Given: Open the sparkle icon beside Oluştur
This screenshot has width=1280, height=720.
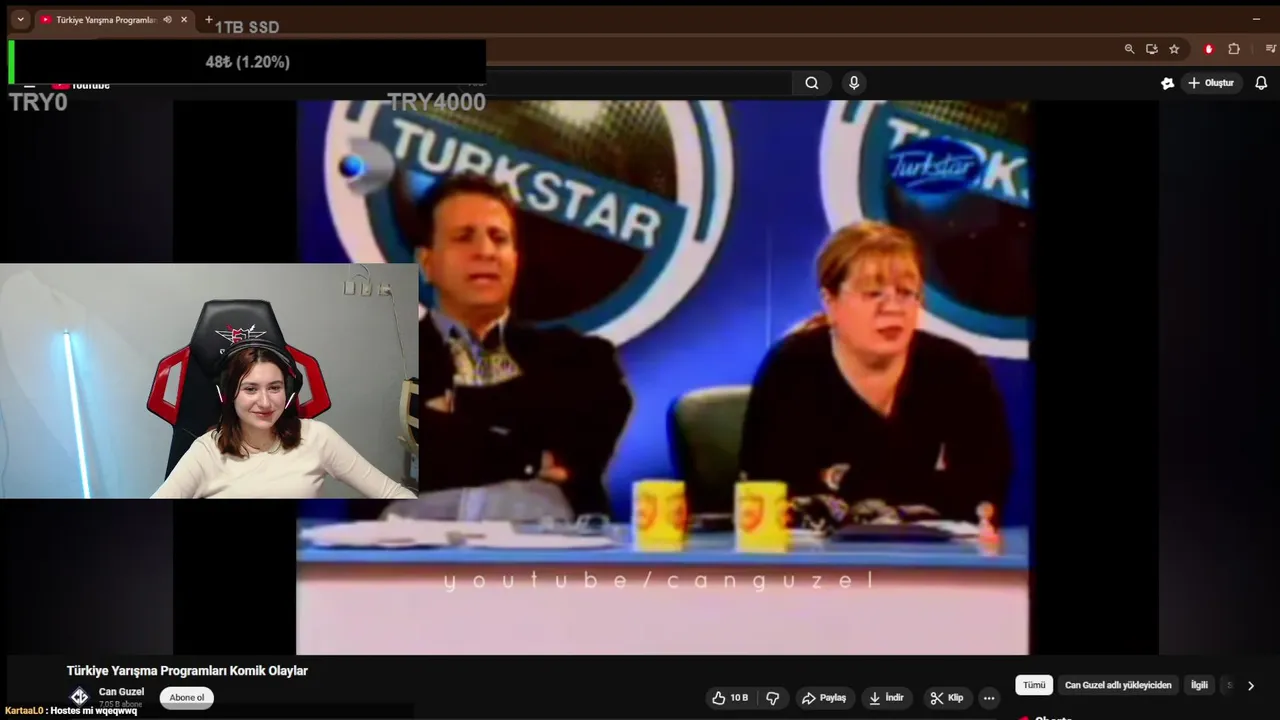Looking at the screenshot, I should (x=1167, y=83).
